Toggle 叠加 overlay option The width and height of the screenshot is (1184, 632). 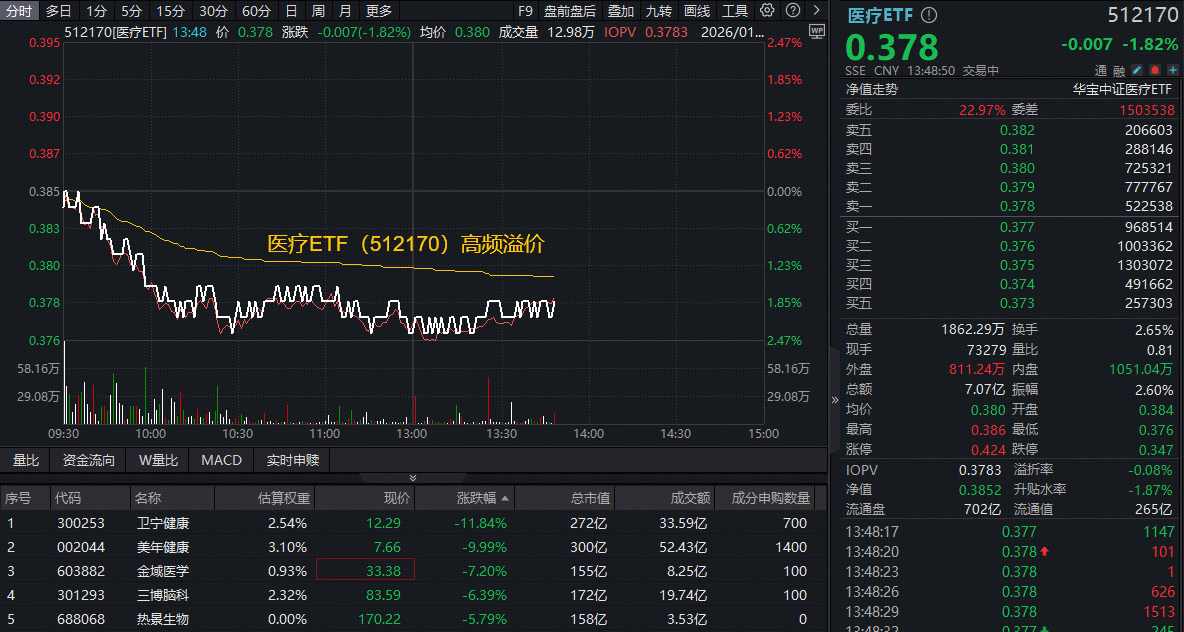(x=621, y=11)
